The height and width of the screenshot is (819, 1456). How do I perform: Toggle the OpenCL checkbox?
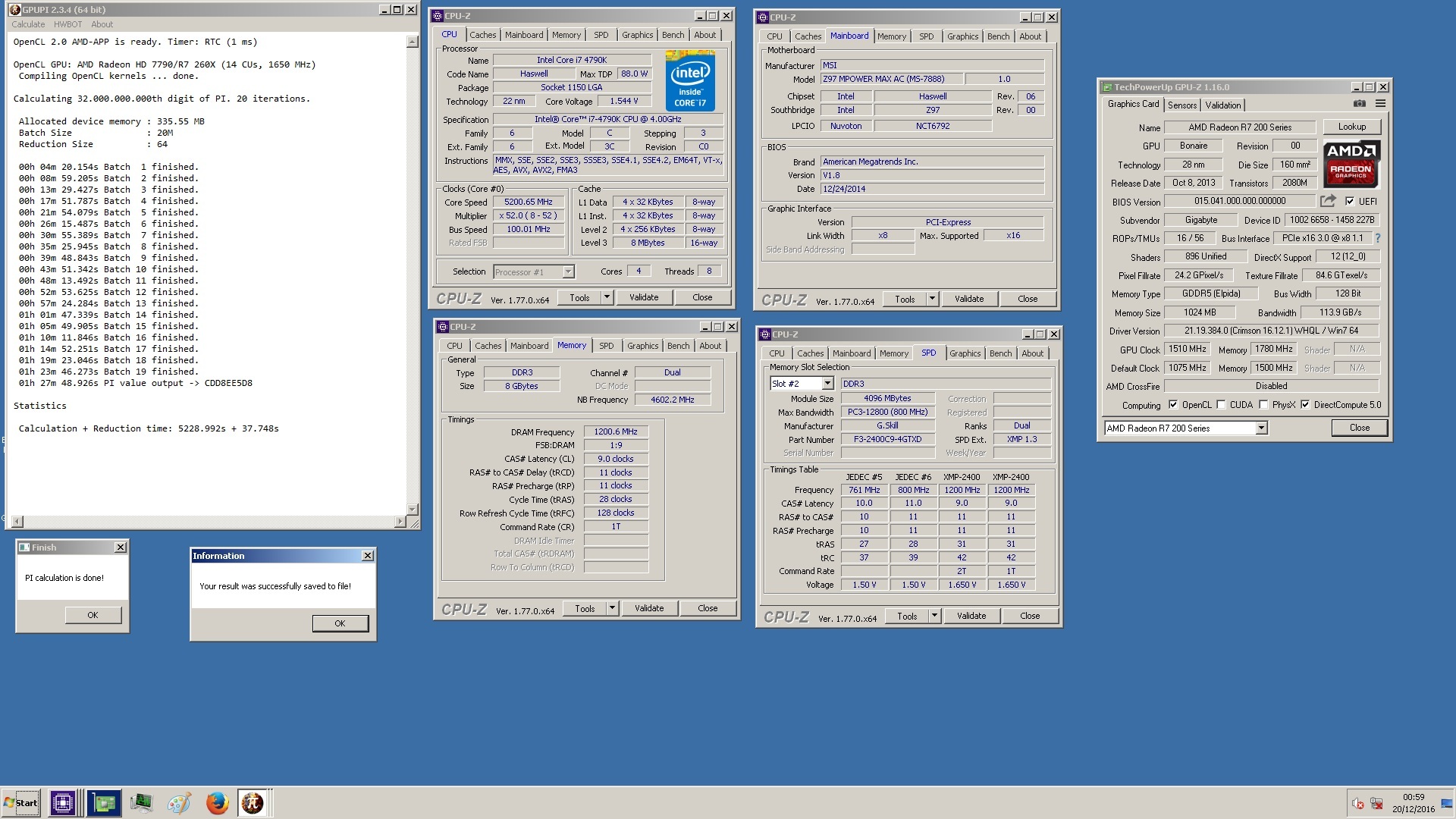tap(1173, 405)
